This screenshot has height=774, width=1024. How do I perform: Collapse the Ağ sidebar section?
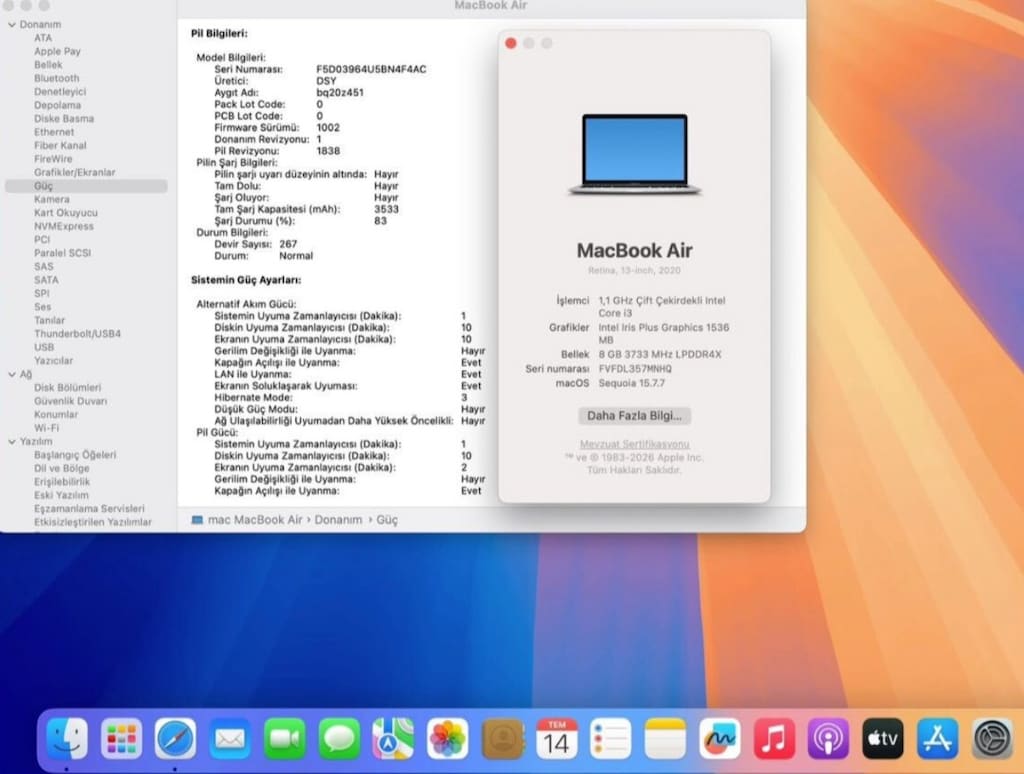[12, 374]
